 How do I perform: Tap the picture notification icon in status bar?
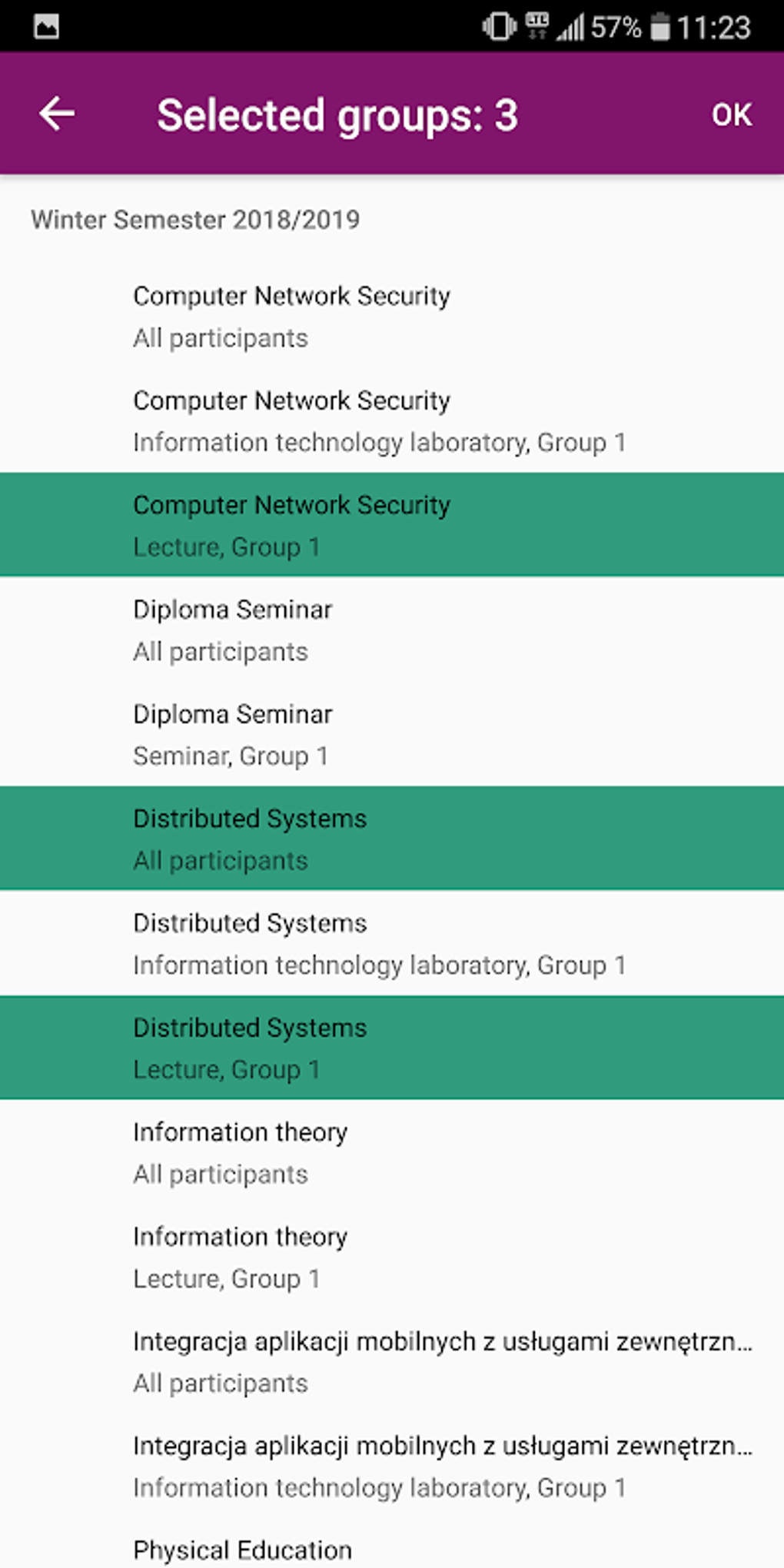point(46,27)
